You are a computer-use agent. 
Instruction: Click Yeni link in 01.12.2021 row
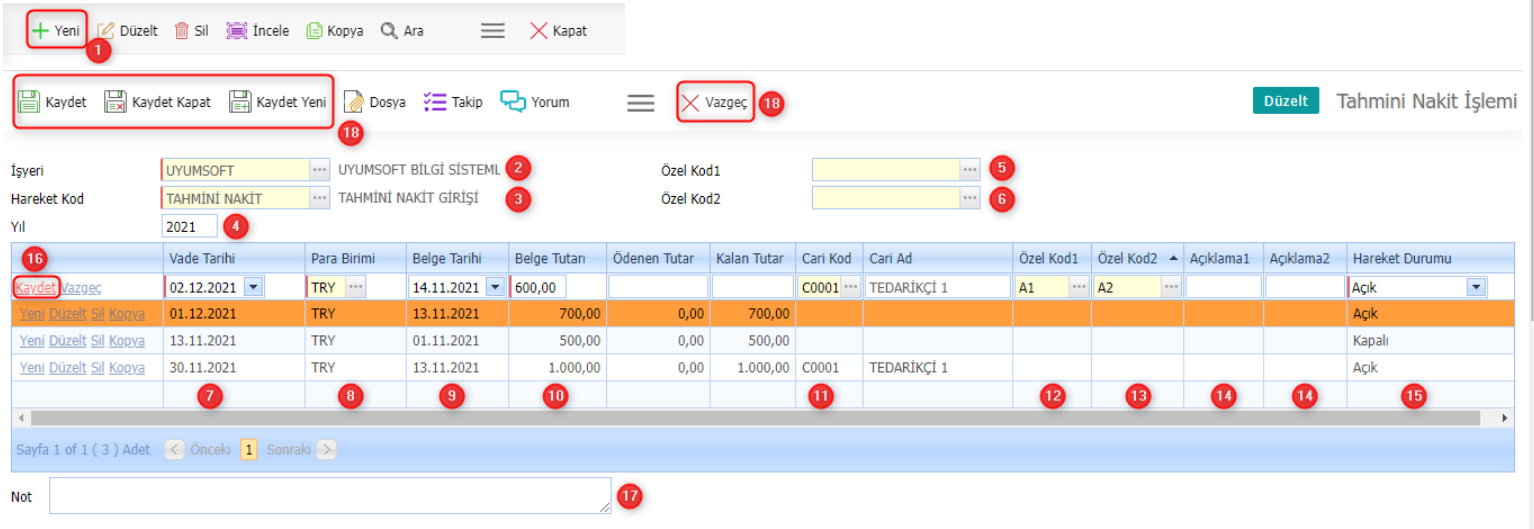click(x=32, y=314)
